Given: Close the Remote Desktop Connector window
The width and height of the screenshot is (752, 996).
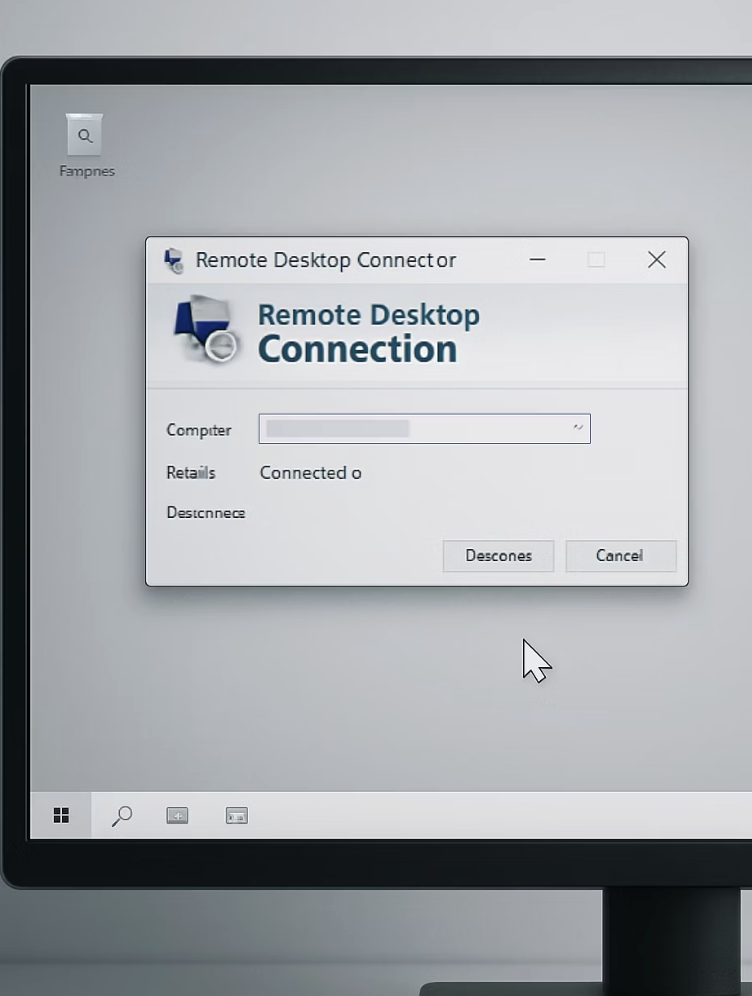Looking at the screenshot, I should pos(657,259).
